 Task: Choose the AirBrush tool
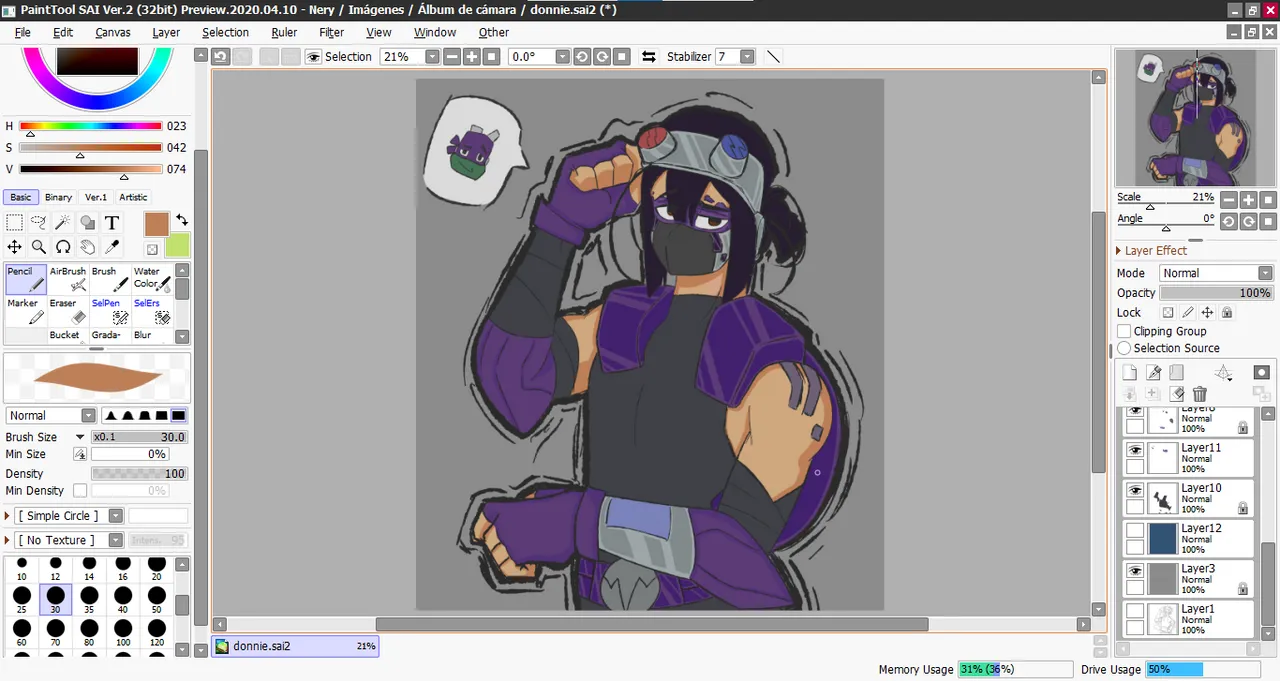click(x=68, y=279)
